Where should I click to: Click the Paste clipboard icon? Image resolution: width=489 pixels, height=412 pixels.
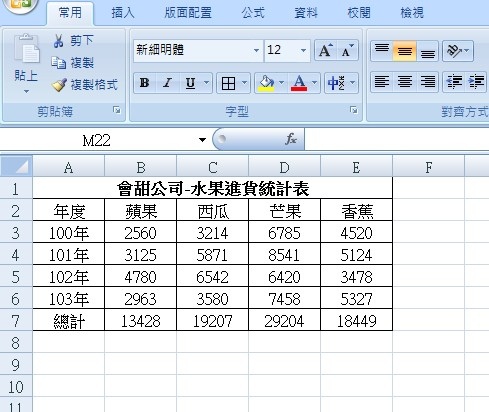(27, 49)
